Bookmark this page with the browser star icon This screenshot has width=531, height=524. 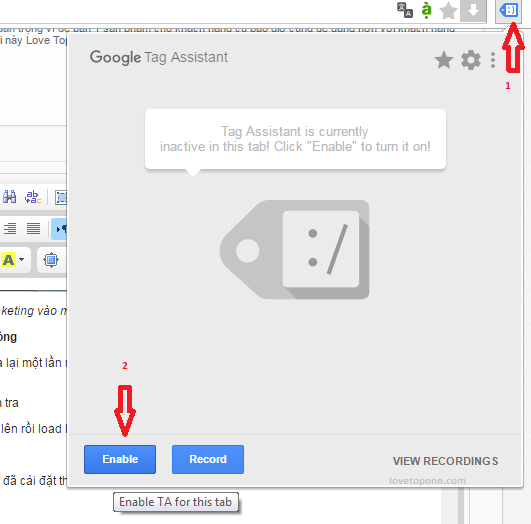448,11
